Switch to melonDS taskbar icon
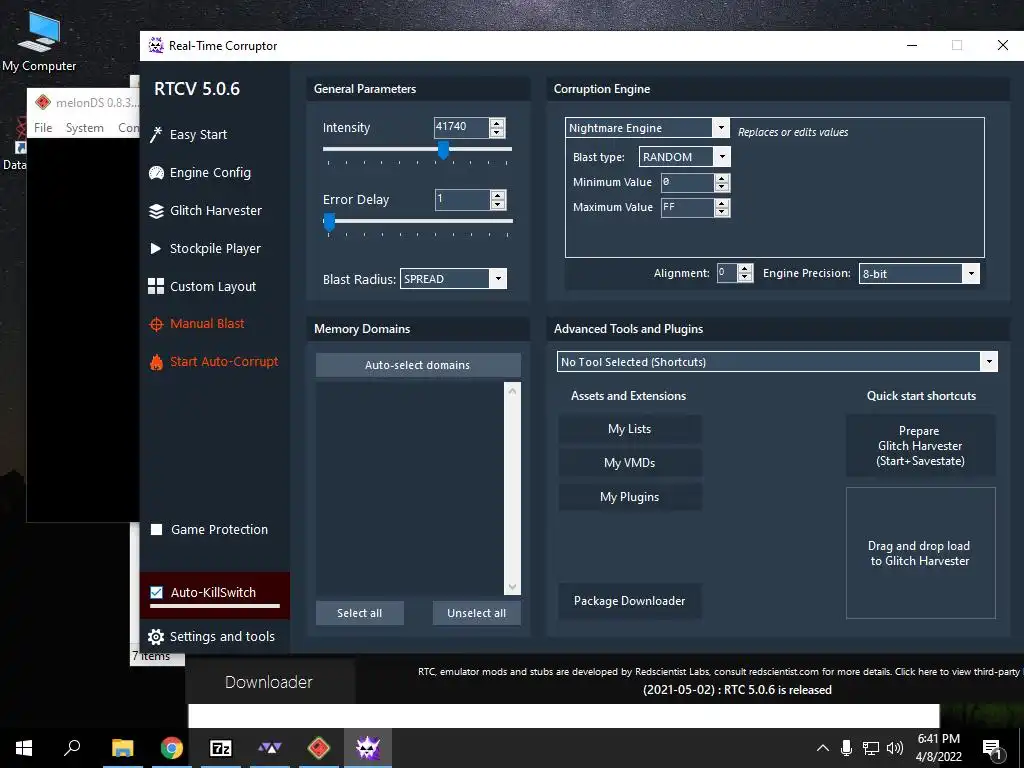This screenshot has width=1024, height=768. (x=319, y=748)
